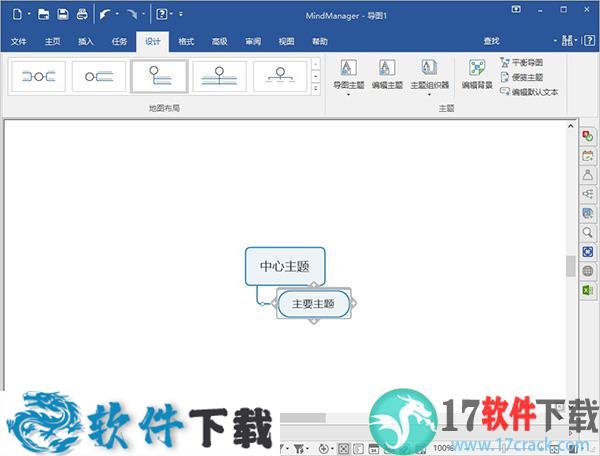Screen dimensions: 600x456
Task: Choose the selected tree layout thumbnail
Action: click(159, 77)
